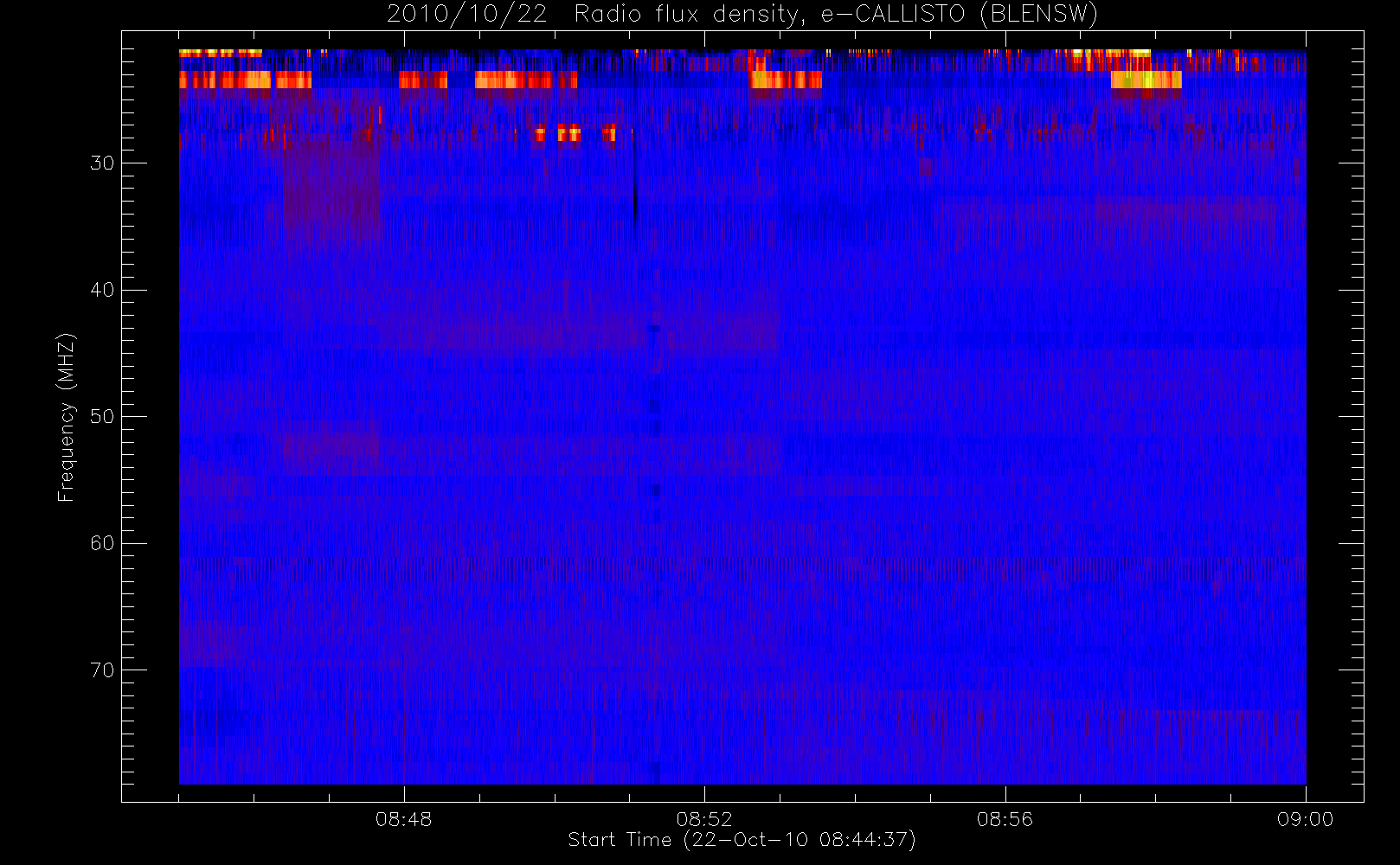1400x865 pixels.
Task: Click the plot title naming e-CALLISTO (BLENSW)
Action: [742, 15]
